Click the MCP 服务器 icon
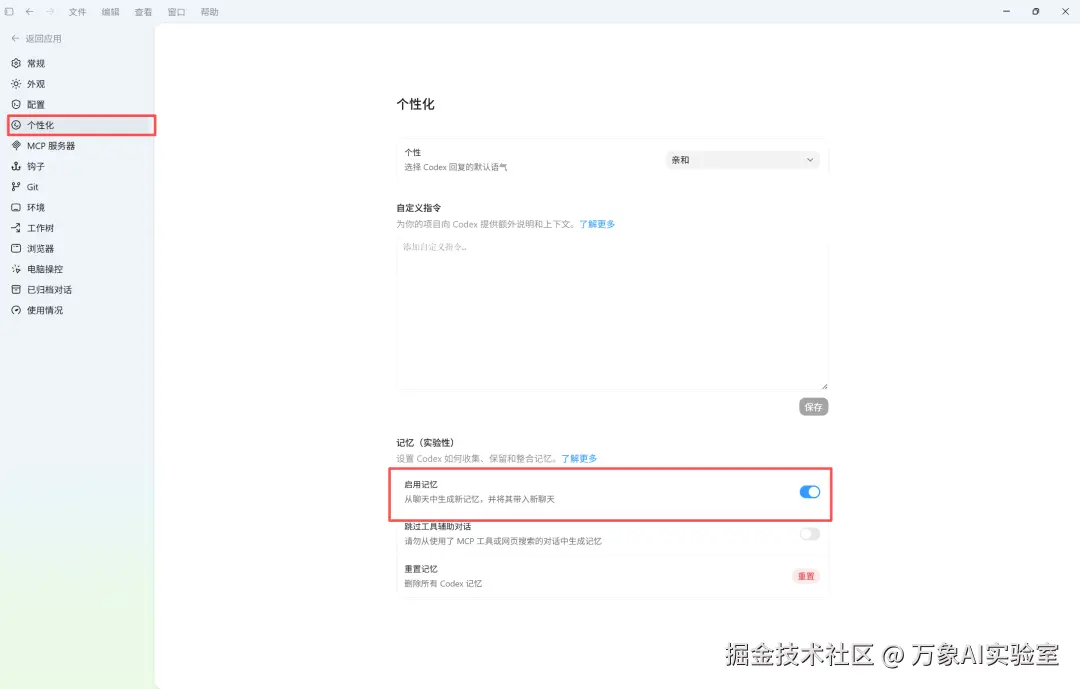Viewport: 1080px width, 689px height. [x=16, y=145]
